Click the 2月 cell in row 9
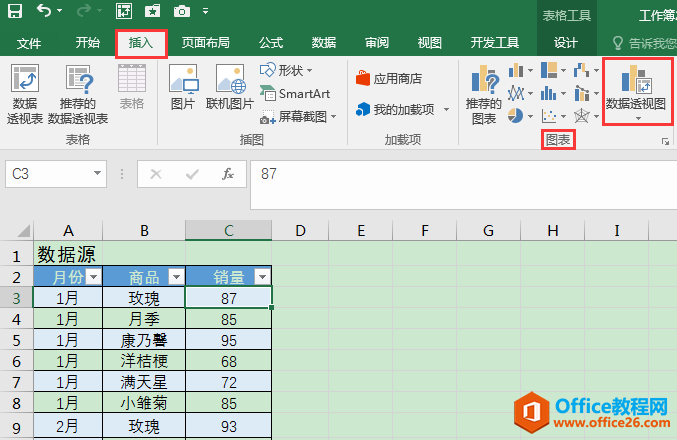Screen dimensions: 677x440 (68, 427)
